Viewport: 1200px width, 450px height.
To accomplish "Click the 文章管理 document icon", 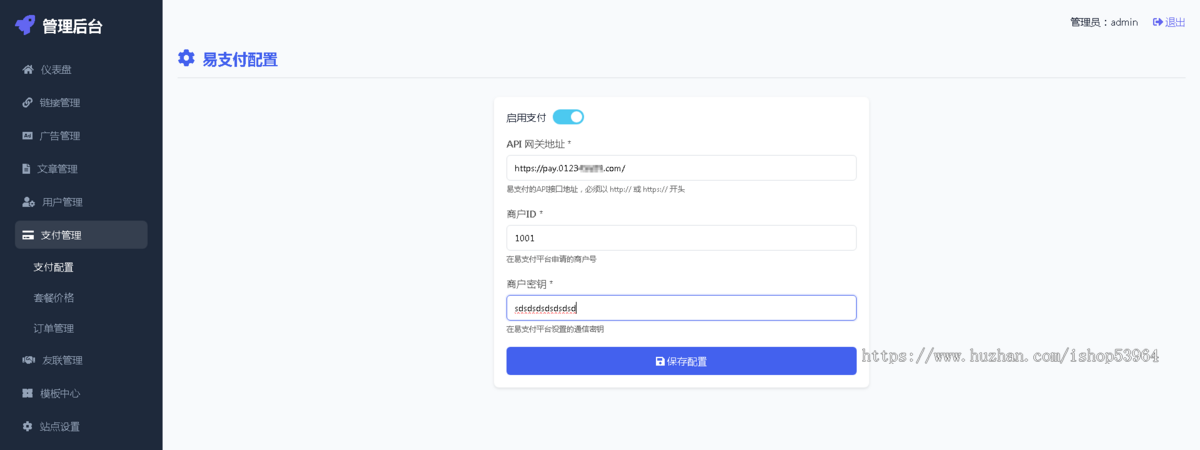I will (27, 169).
